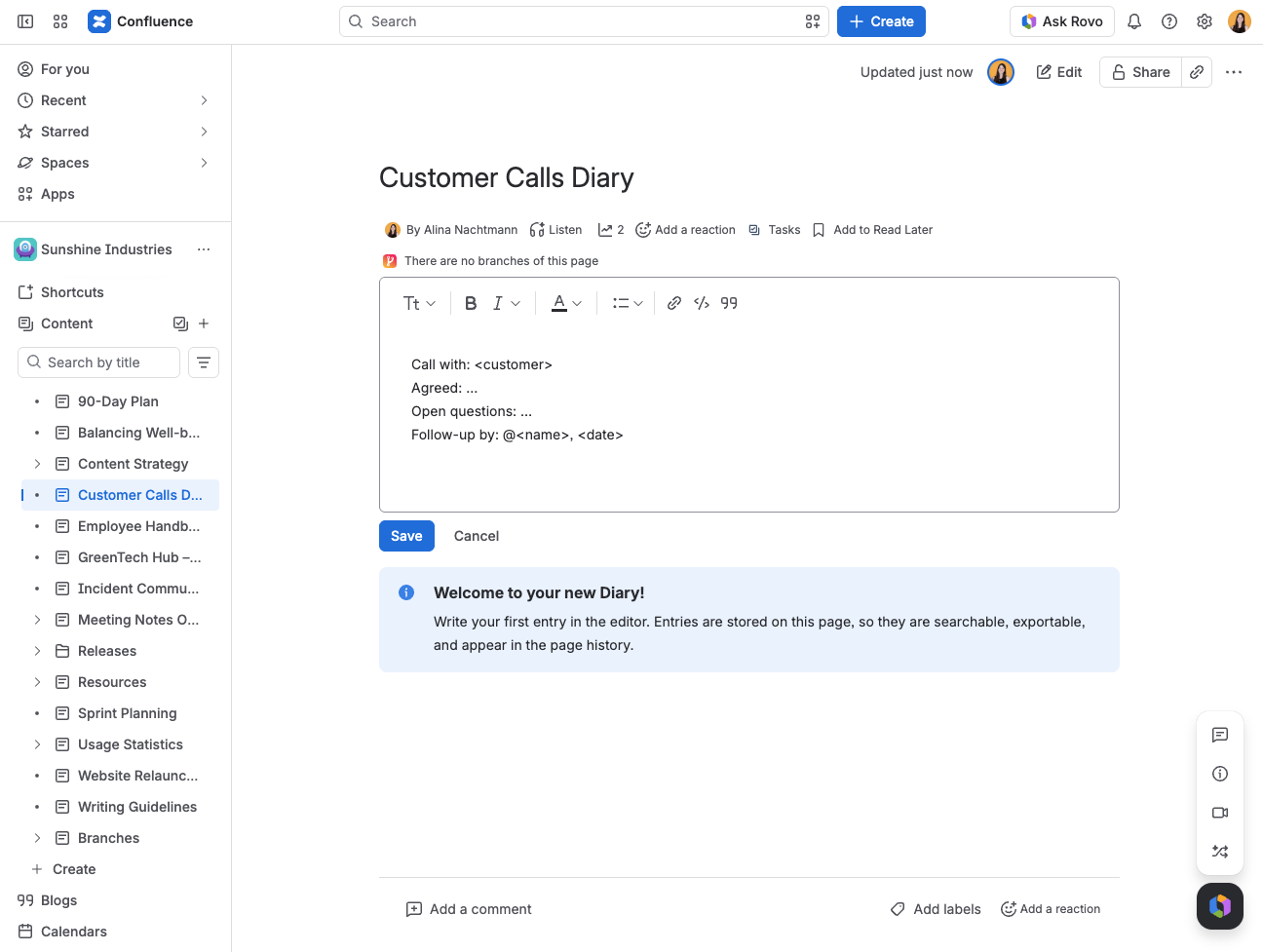Click the blue Create button

pos(881,21)
